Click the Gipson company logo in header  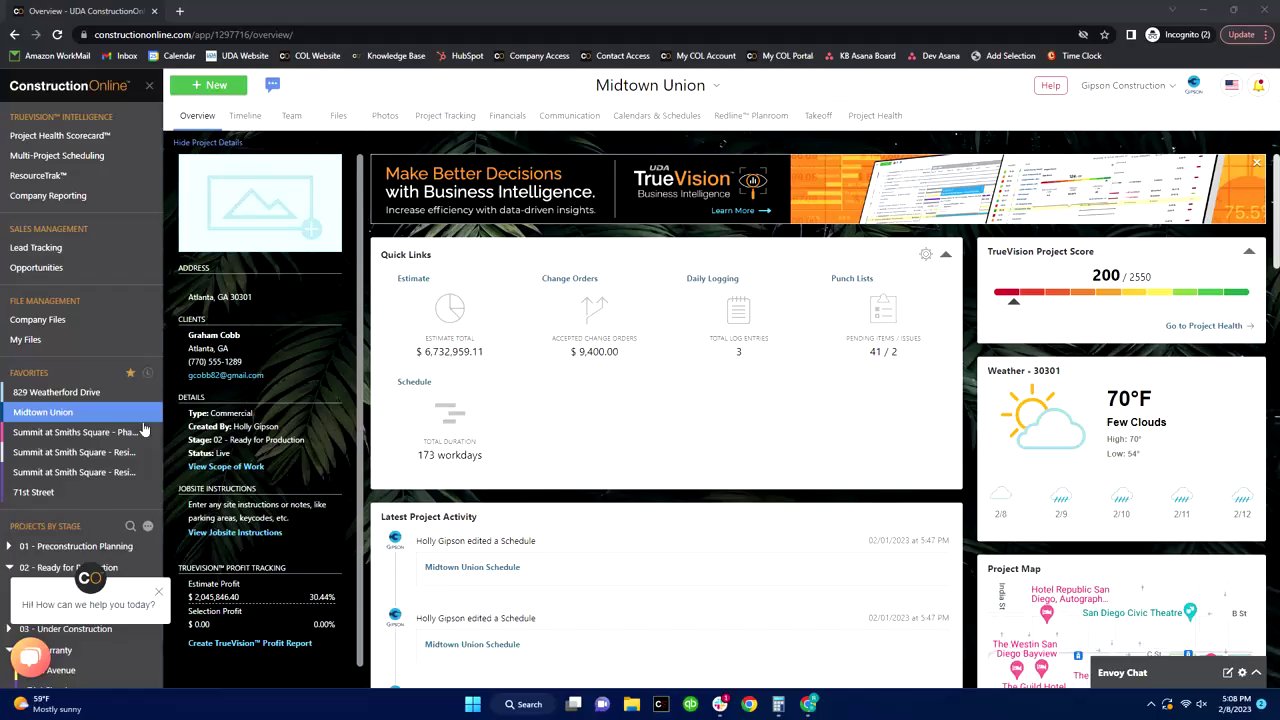coord(1193,85)
